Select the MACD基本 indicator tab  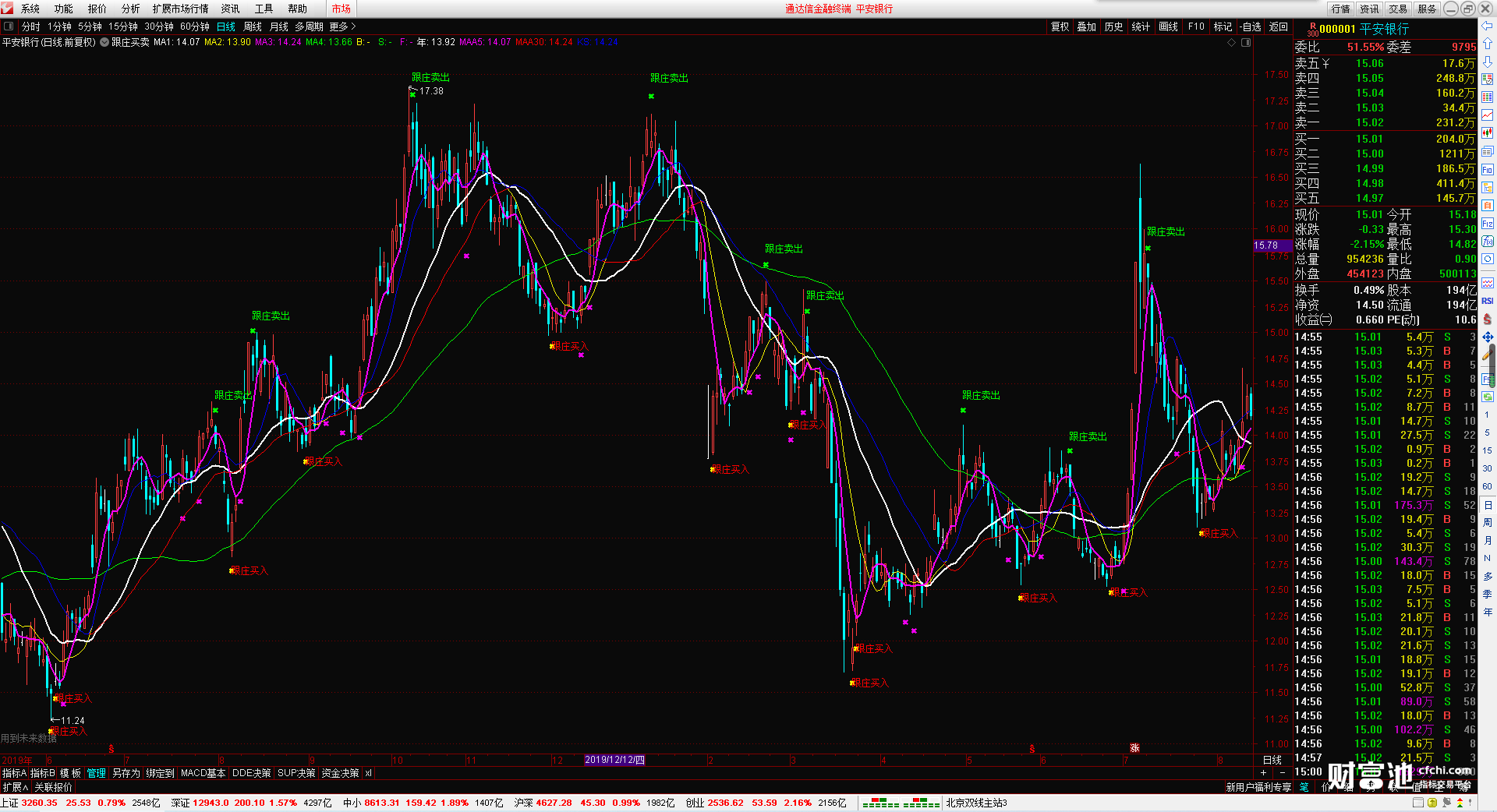[x=203, y=773]
